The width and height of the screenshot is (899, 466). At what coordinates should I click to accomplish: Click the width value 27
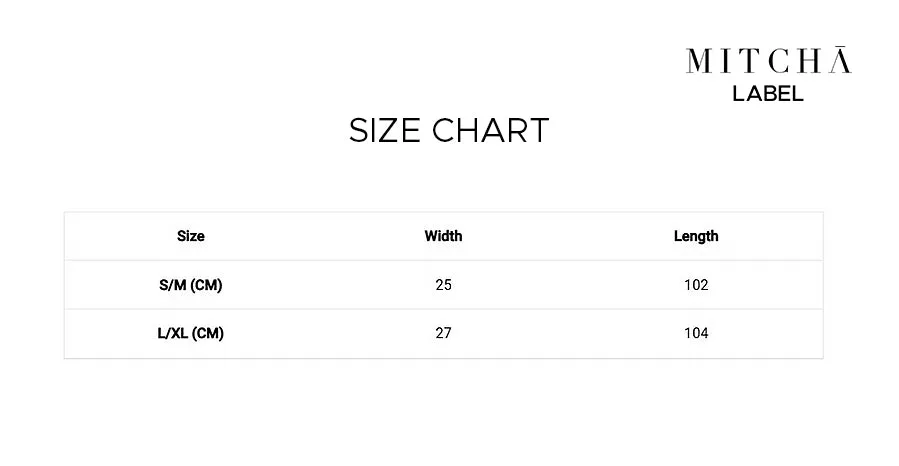pyautogui.click(x=443, y=333)
